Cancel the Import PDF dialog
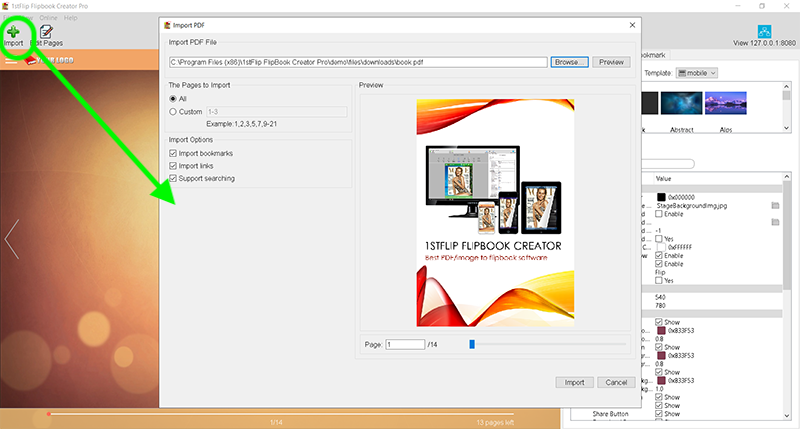 [616, 383]
